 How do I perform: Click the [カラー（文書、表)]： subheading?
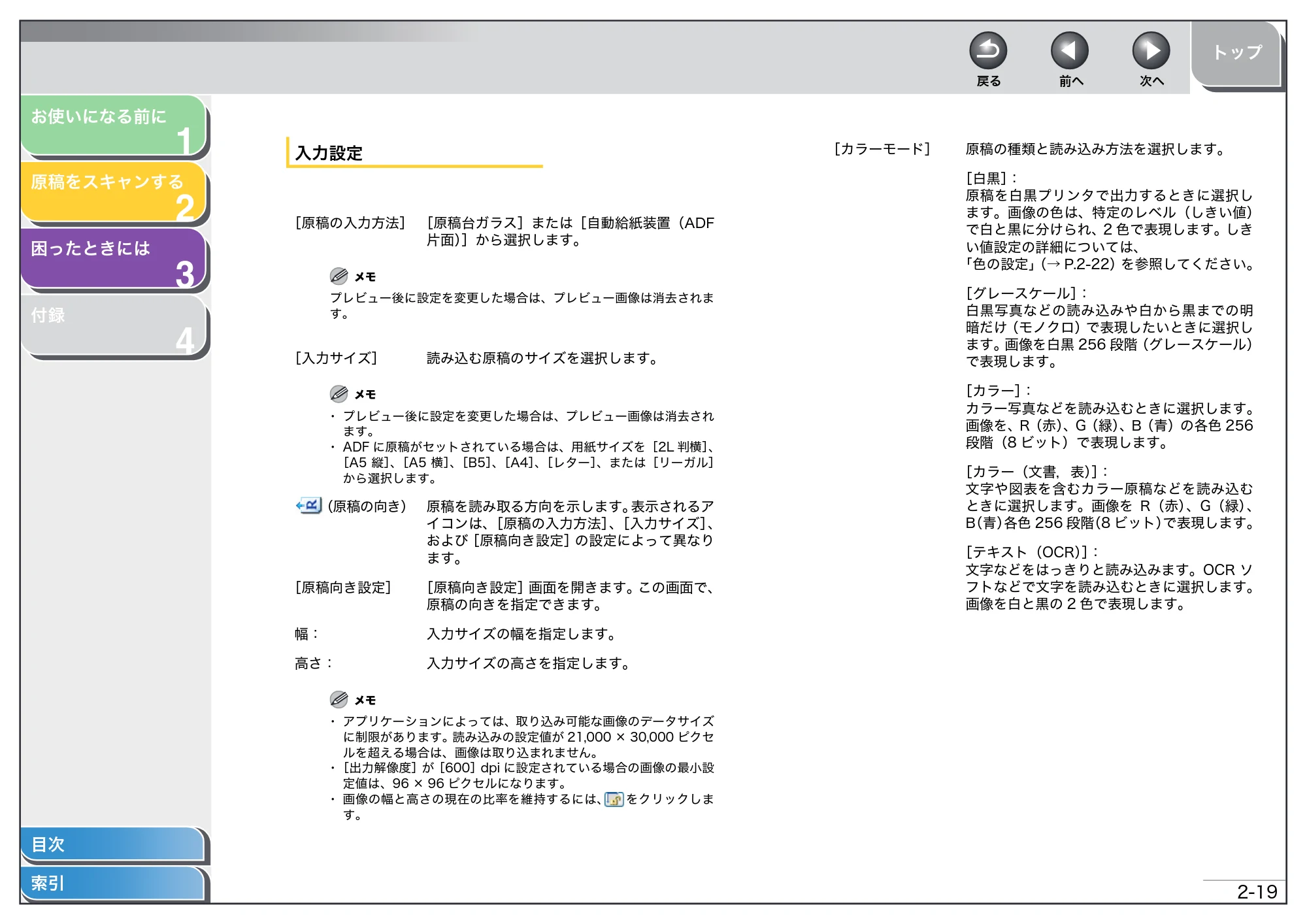(x=1037, y=472)
